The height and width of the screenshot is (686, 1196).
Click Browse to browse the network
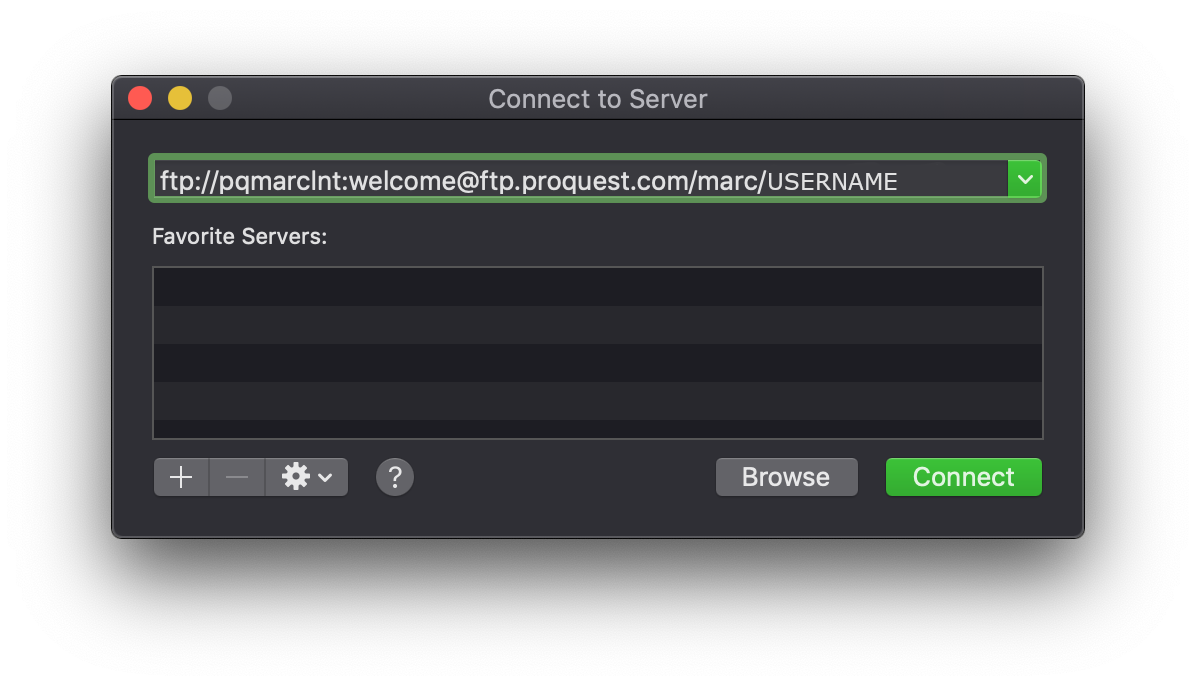(x=786, y=477)
